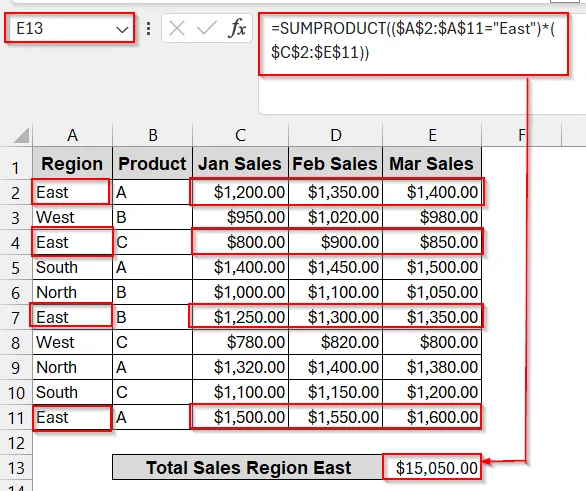Screen dimensions: 586x491
Task: Confirm the formula with the checkmark icon
Action: click(x=207, y=28)
